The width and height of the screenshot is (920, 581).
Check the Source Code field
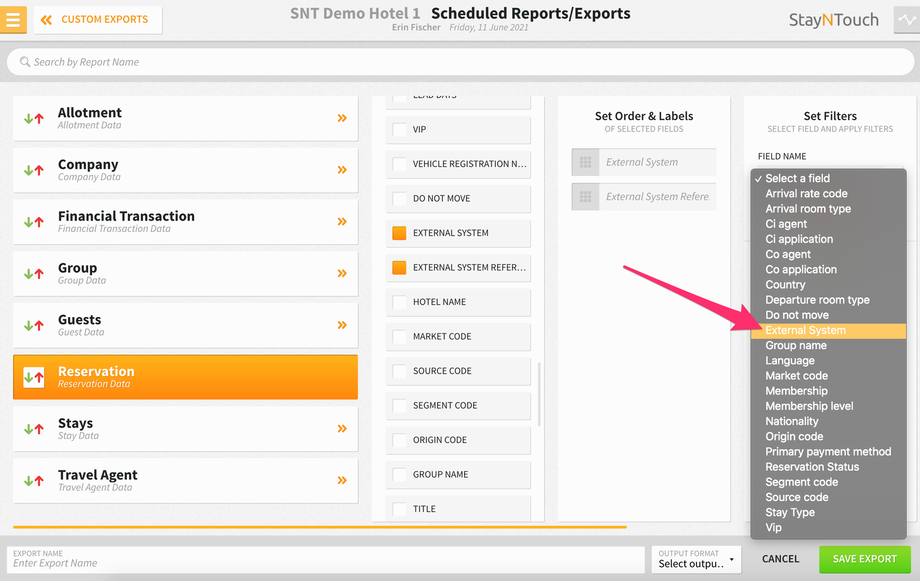click(x=399, y=371)
